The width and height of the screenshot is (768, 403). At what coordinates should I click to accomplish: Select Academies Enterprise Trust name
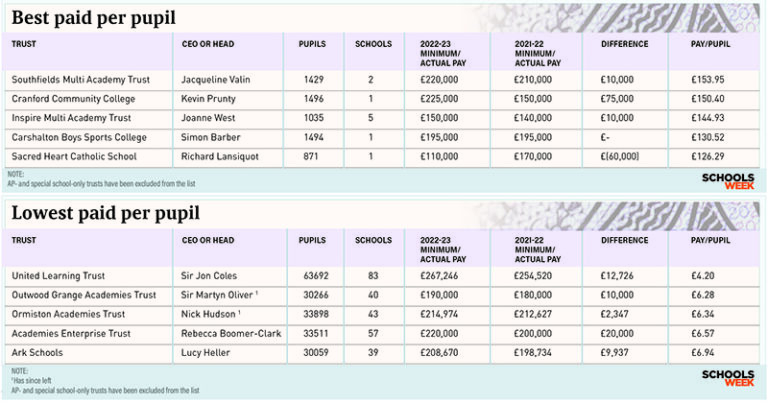[x=71, y=333]
